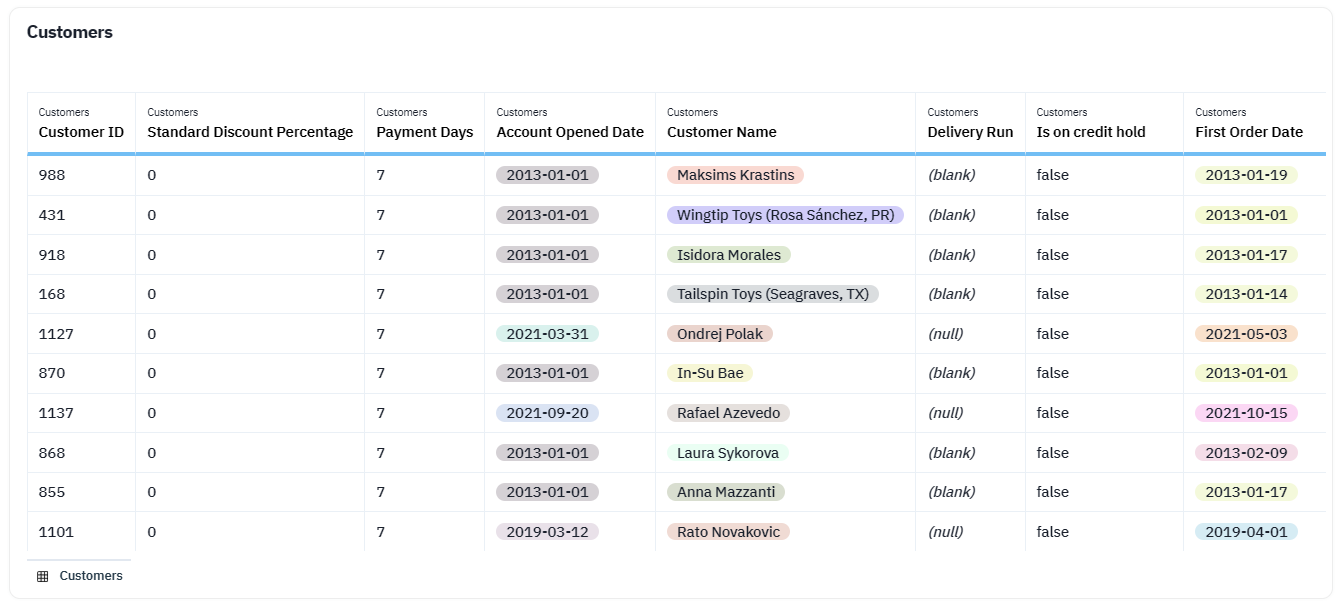This screenshot has height=607, width=1341.
Task: Select the 2021-10-15 first order date pill
Action: (x=1246, y=413)
